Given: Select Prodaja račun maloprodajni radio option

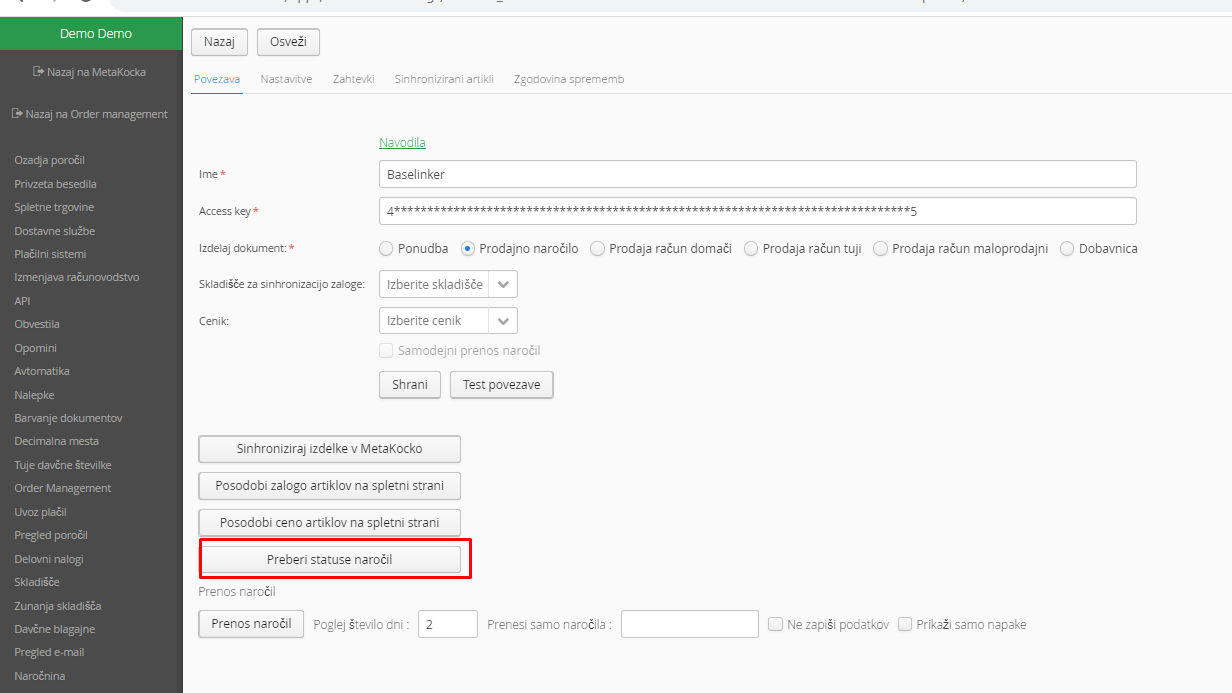Looking at the screenshot, I should [881, 249].
